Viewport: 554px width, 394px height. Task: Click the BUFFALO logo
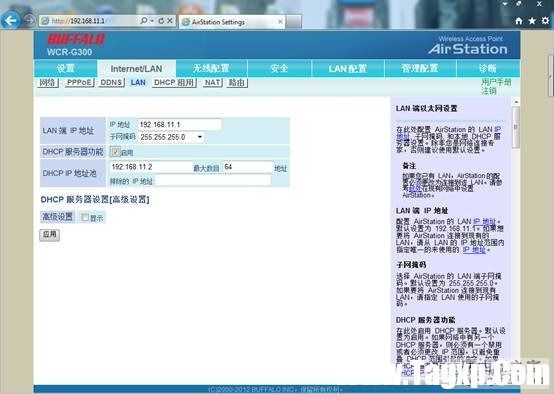(76, 39)
